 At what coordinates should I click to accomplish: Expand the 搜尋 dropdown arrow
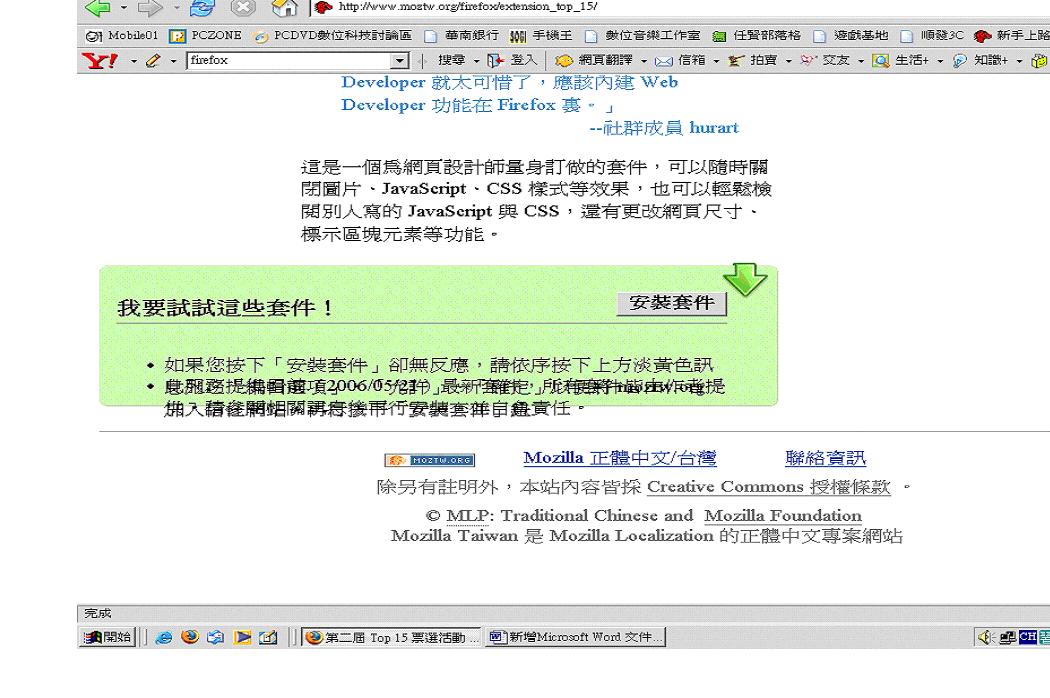click(476, 61)
